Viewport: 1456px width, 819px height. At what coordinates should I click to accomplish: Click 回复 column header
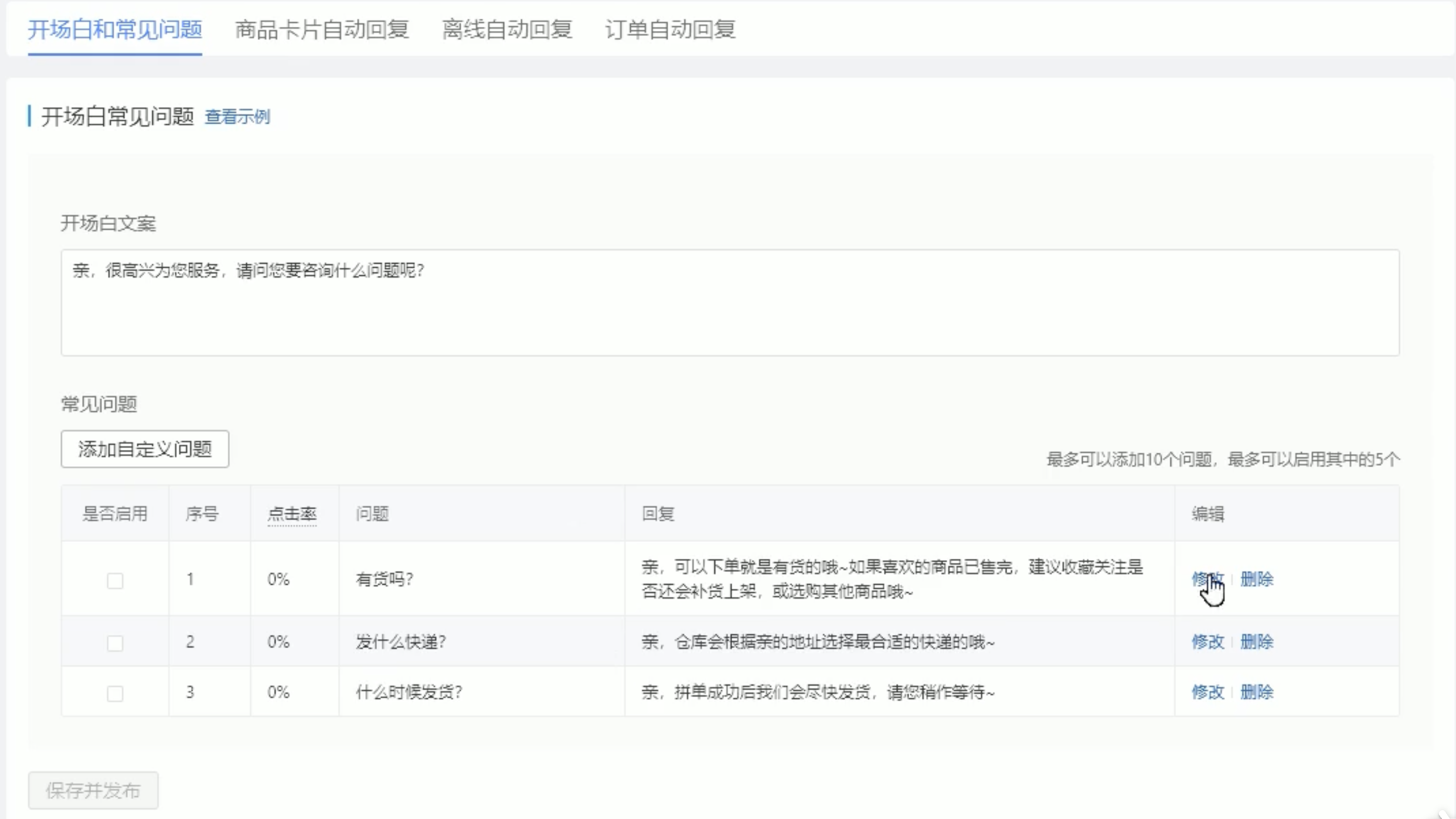[658, 514]
